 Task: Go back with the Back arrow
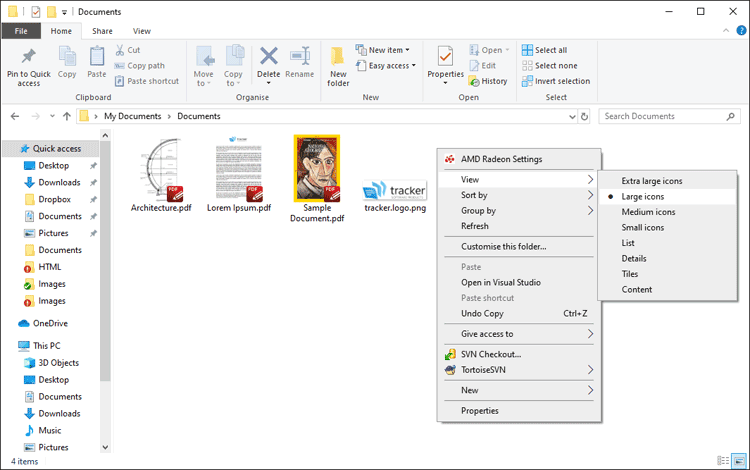tap(15, 116)
